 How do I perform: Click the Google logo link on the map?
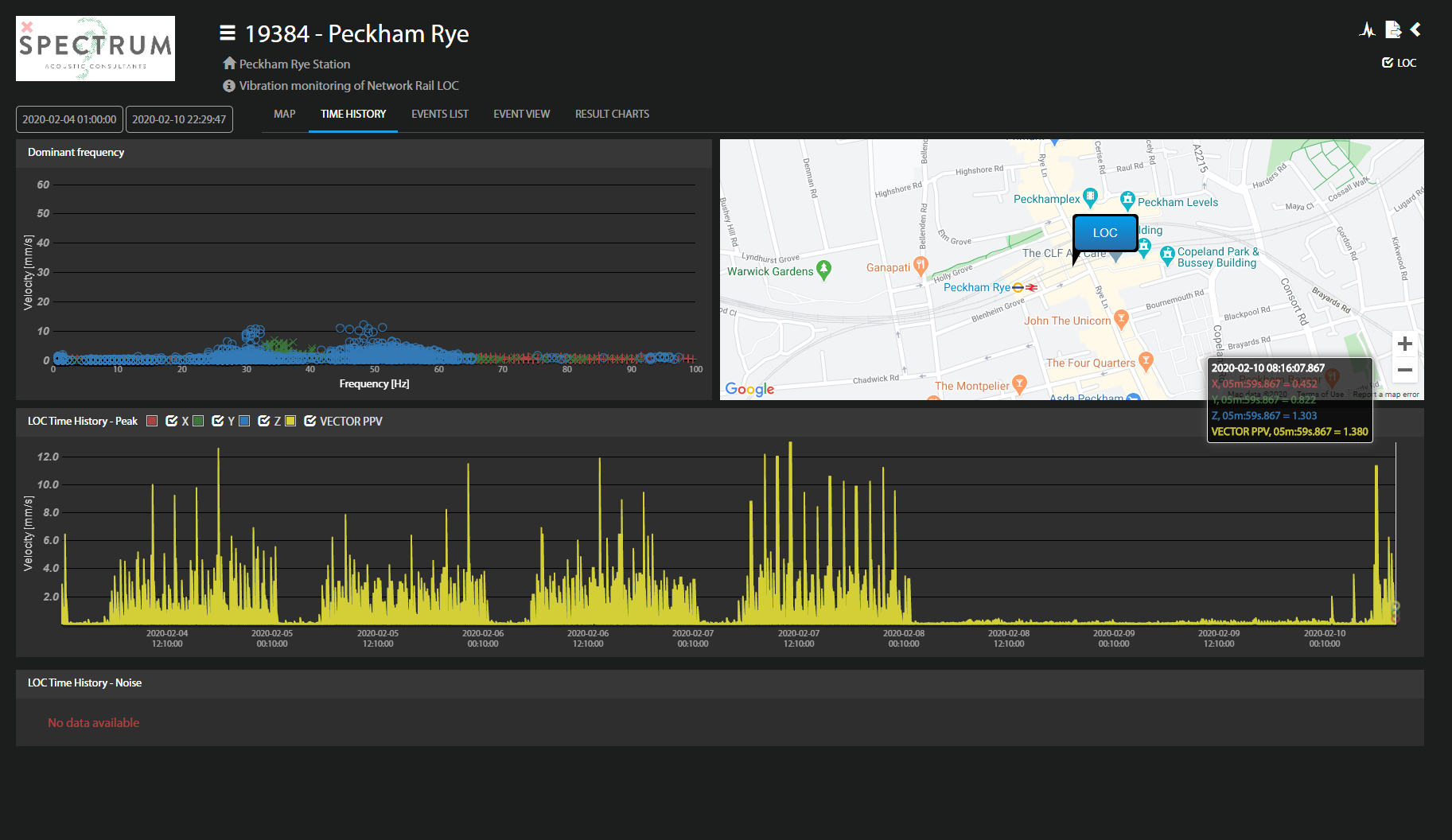tap(749, 389)
